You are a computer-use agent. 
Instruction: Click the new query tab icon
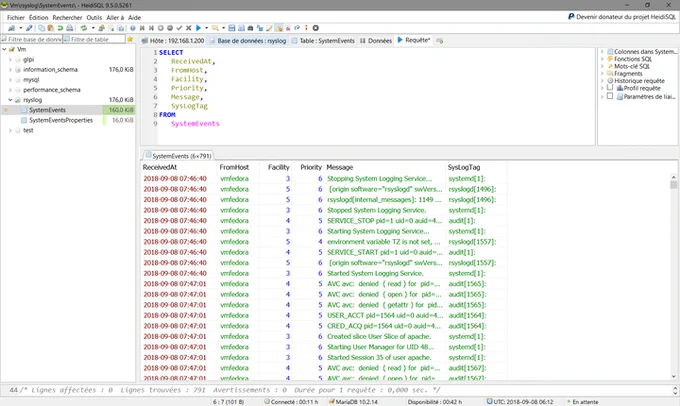(440, 41)
